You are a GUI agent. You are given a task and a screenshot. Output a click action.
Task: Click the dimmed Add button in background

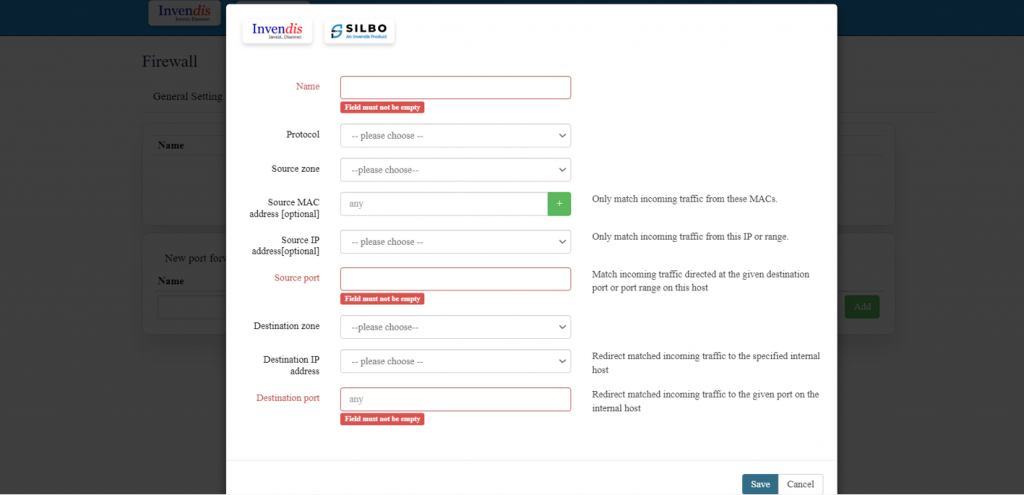(x=861, y=307)
